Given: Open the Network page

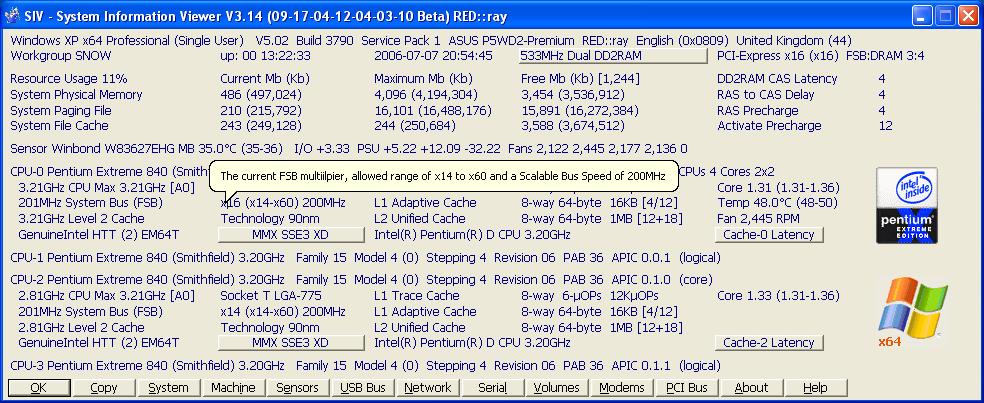Looking at the screenshot, I should pyautogui.click(x=428, y=388).
